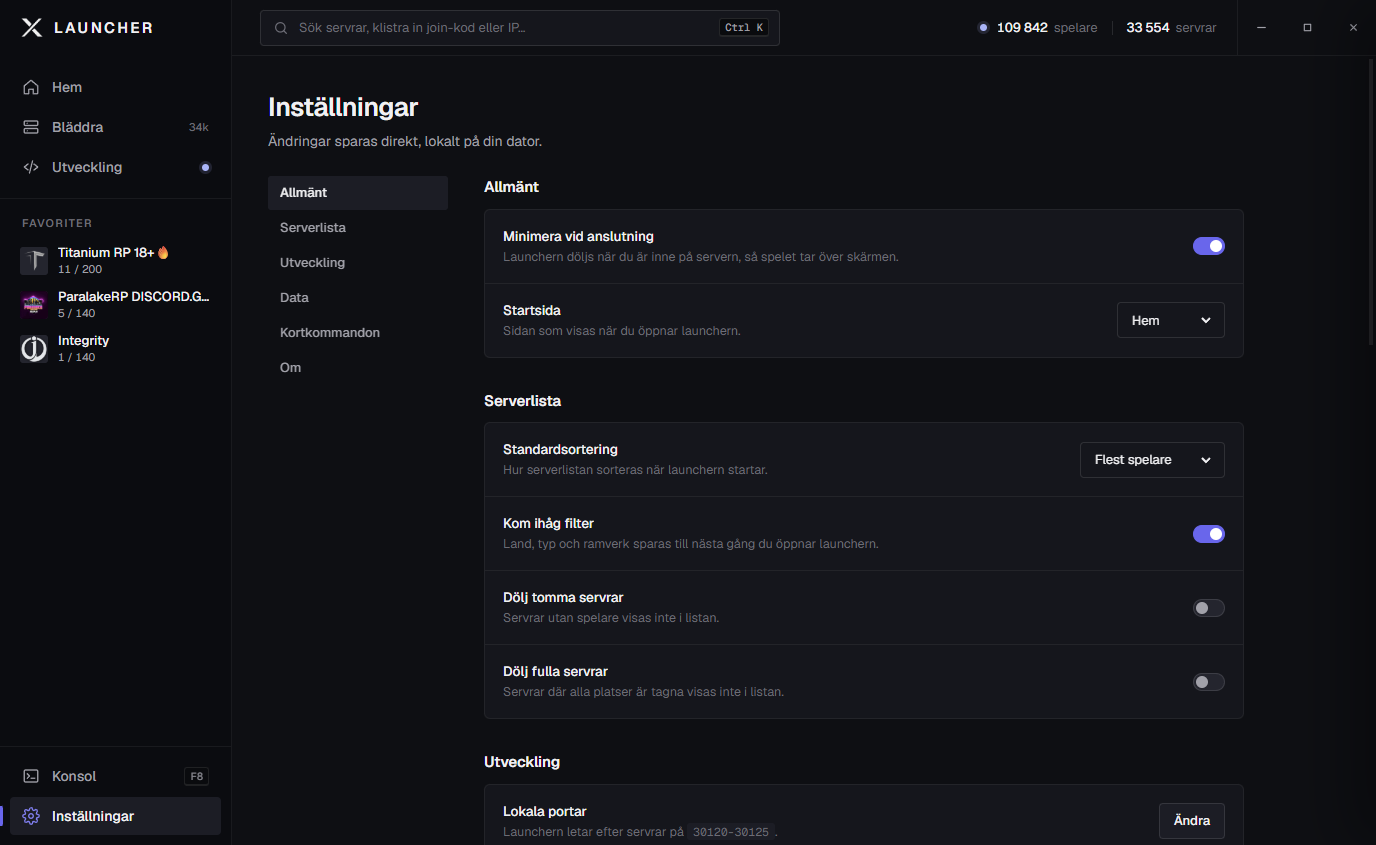This screenshot has height=845, width=1376.
Task: Open ParalakeRP server avatar
Action: (x=34, y=305)
